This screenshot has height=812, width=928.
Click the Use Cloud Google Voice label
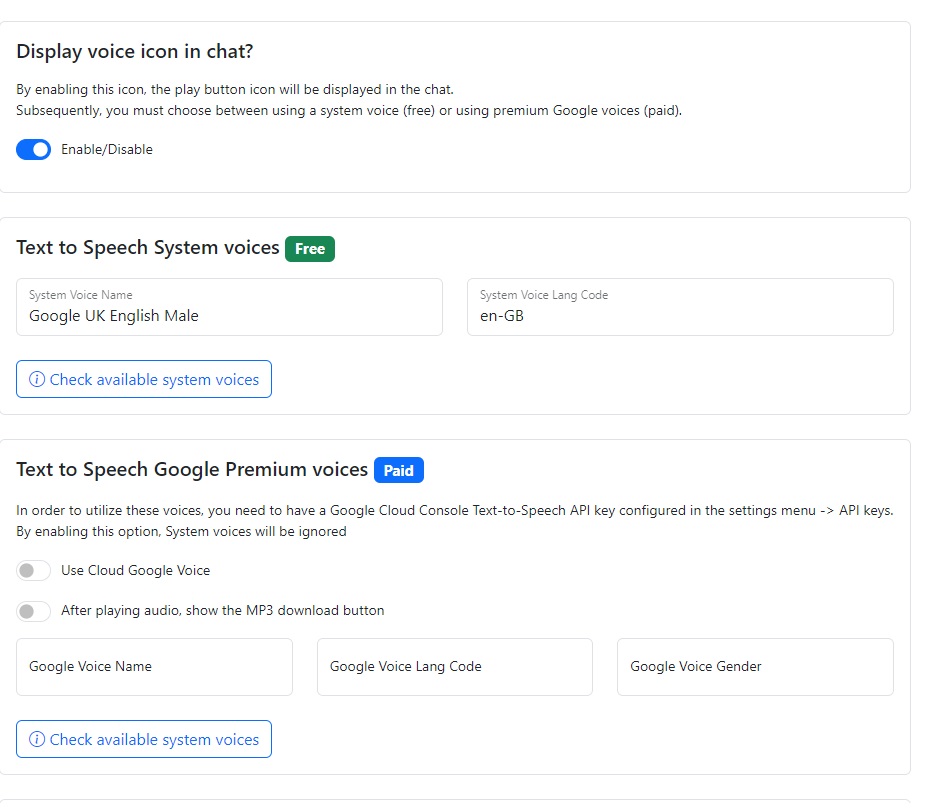point(136,571)
